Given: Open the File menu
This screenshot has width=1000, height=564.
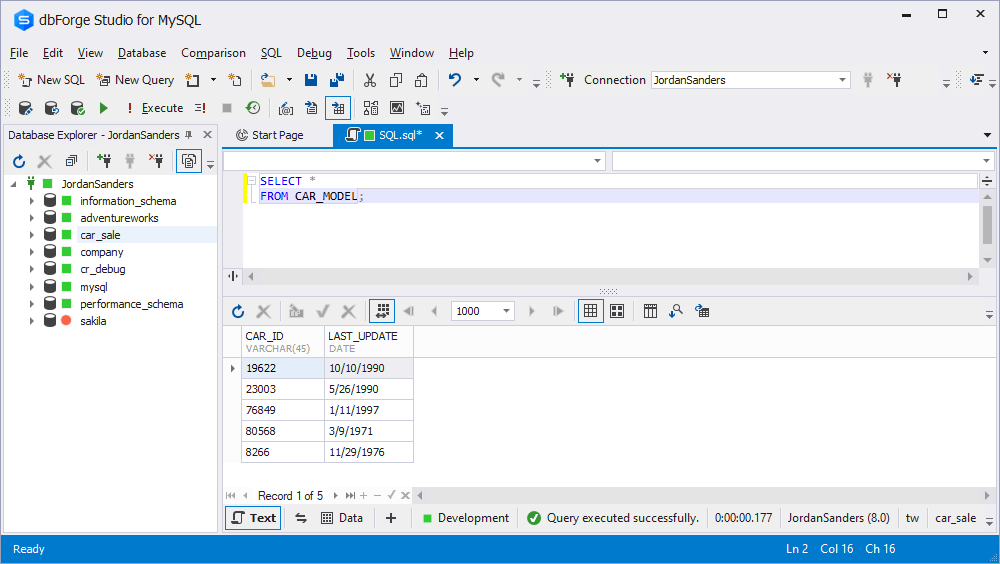Looking at the screenshot, I should pyautogui.click(x=19, y=53).
